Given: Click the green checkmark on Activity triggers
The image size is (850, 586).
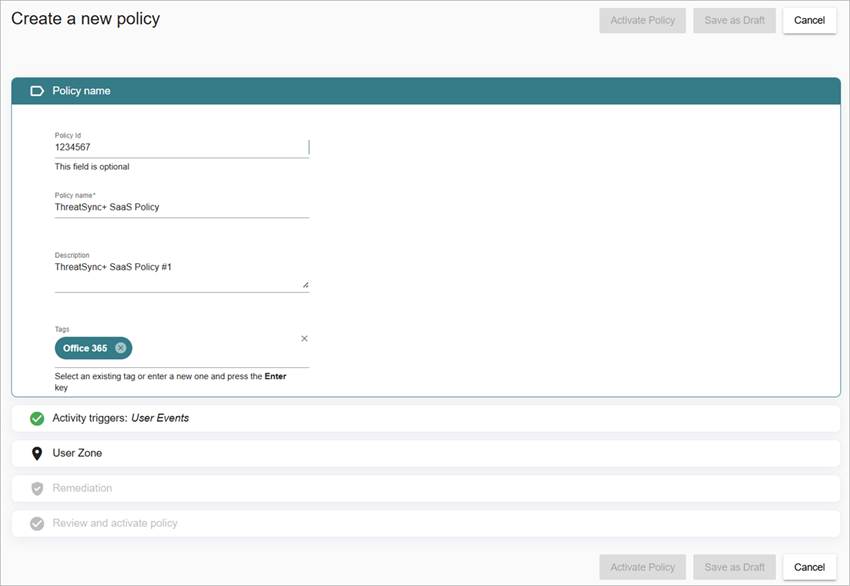Looking at the screenshot, I should click(37, 418).
